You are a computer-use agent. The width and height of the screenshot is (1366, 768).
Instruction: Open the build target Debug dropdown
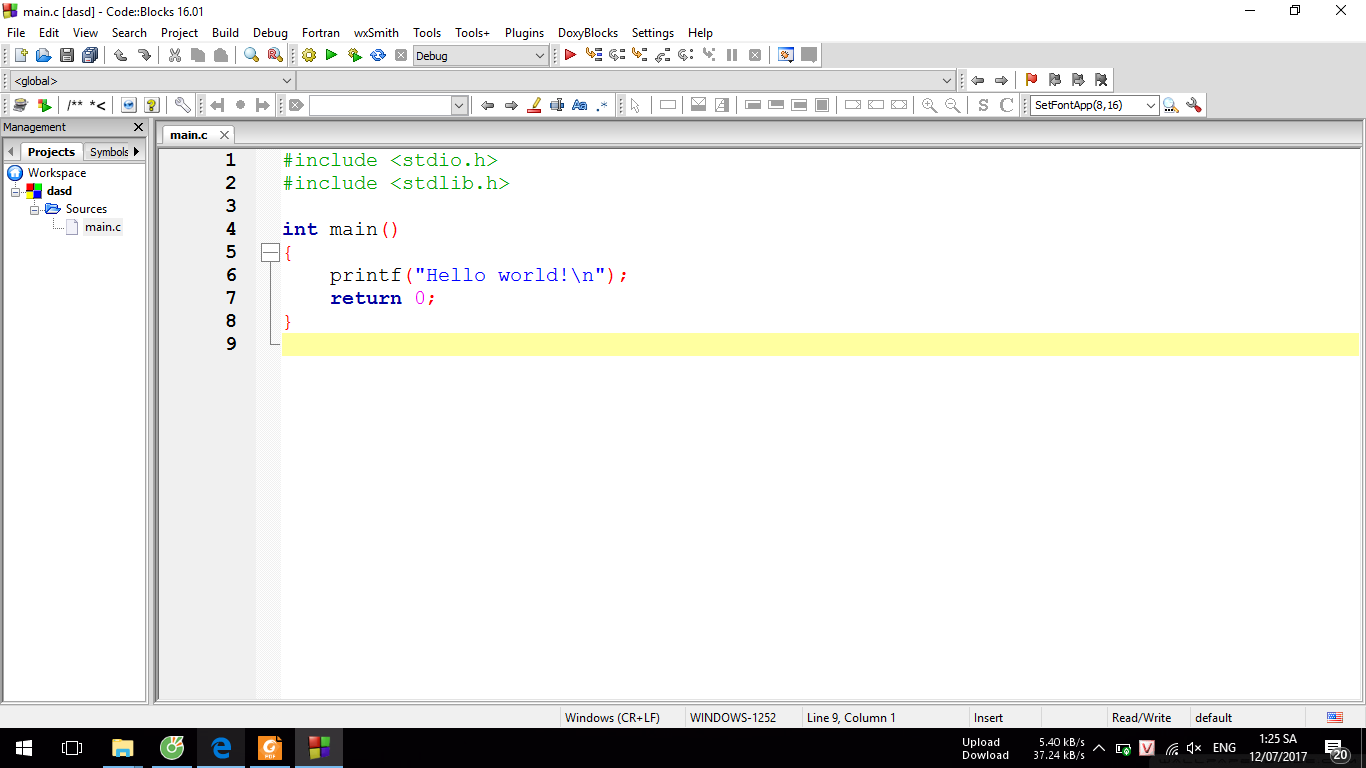click(x=480, y=56)
